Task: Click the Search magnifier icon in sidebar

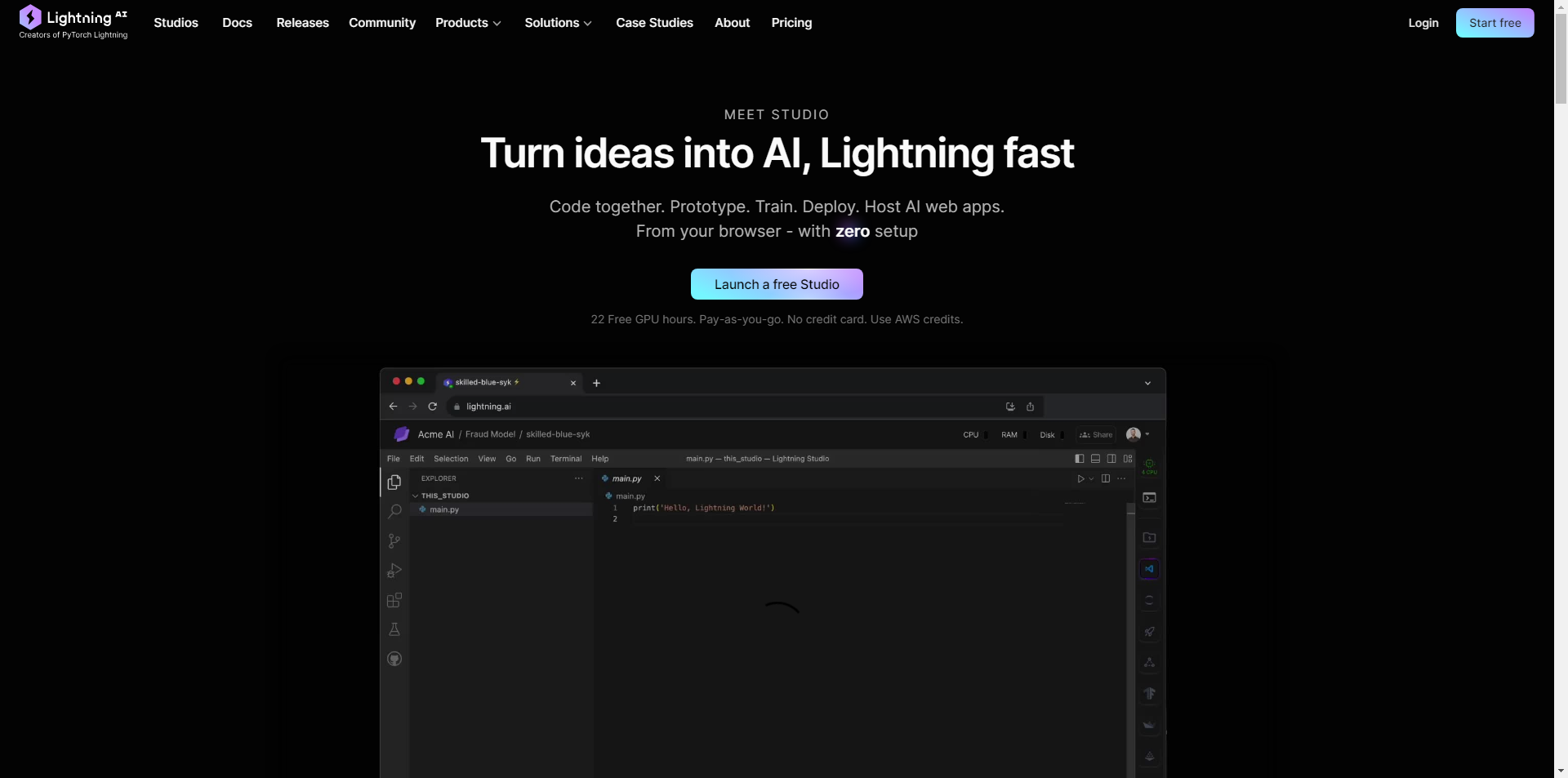Action: [394, 512]
